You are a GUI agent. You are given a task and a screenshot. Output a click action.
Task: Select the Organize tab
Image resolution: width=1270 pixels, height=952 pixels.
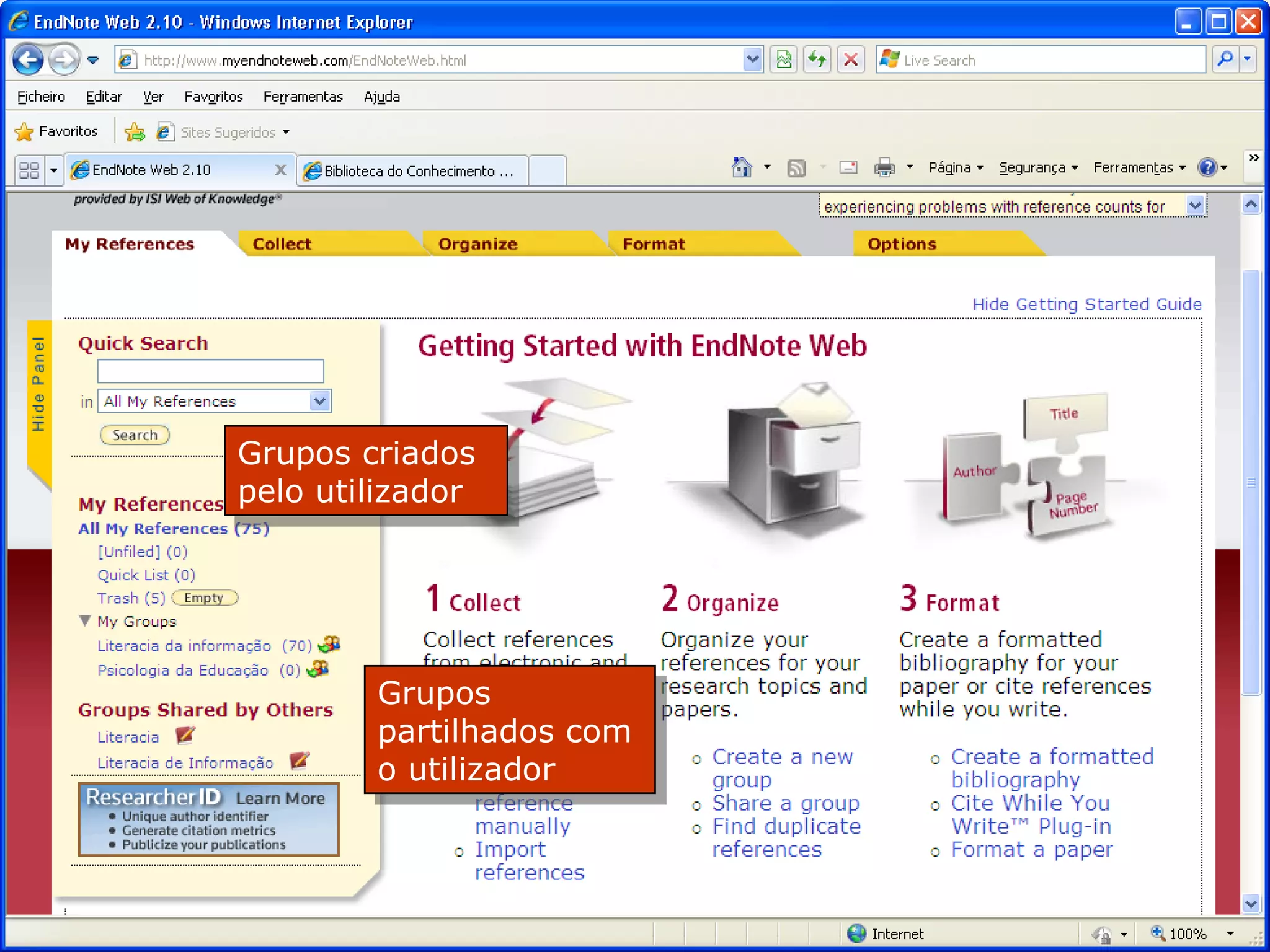click(477, 244)
